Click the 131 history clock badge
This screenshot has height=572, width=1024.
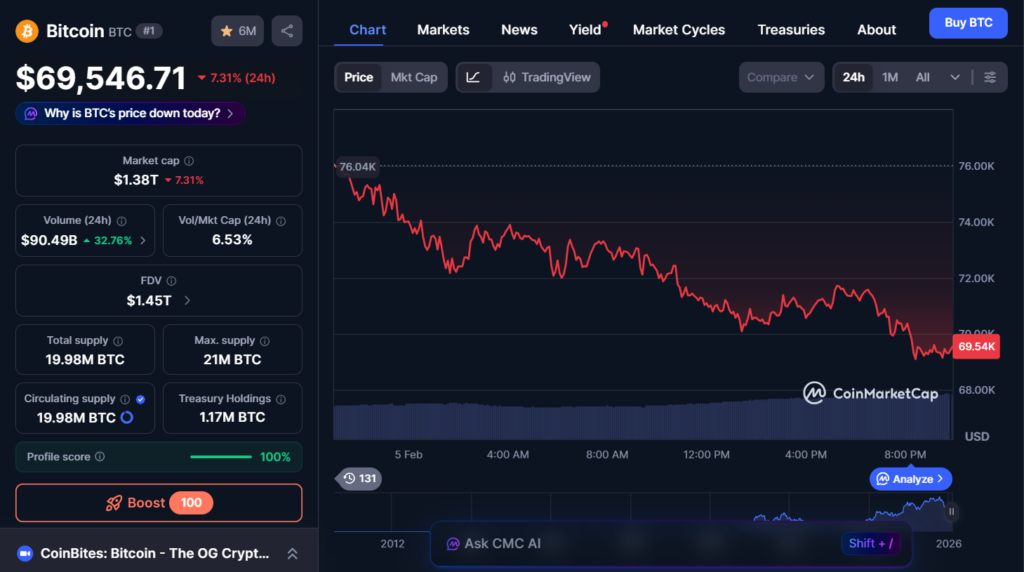coord(359,479)
